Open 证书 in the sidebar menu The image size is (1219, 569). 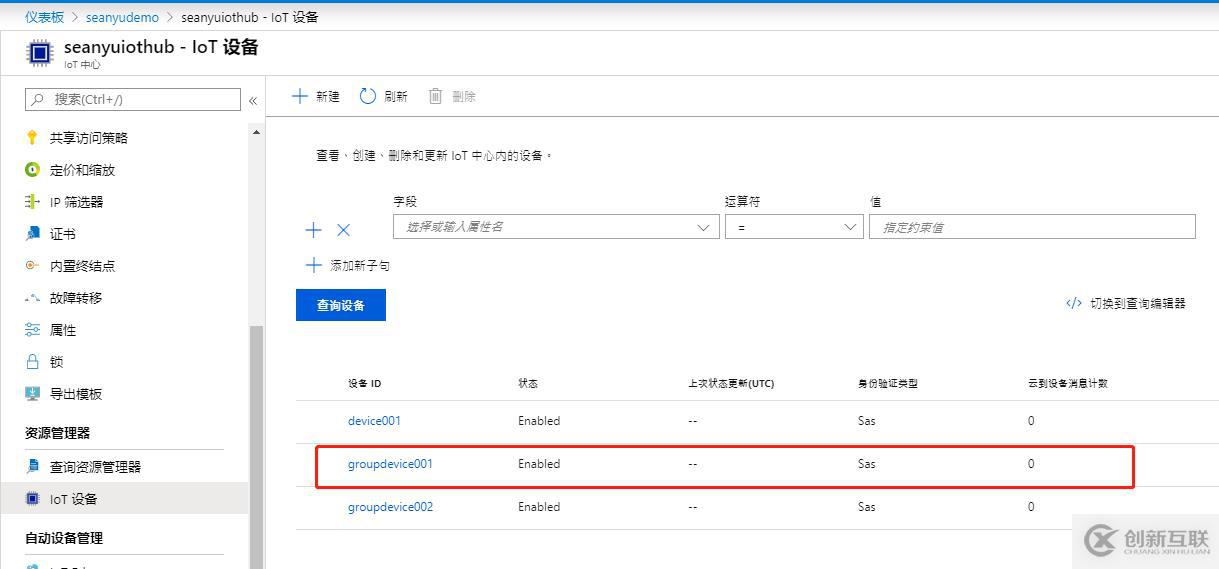pyautogui.click(x=63, y=234)
